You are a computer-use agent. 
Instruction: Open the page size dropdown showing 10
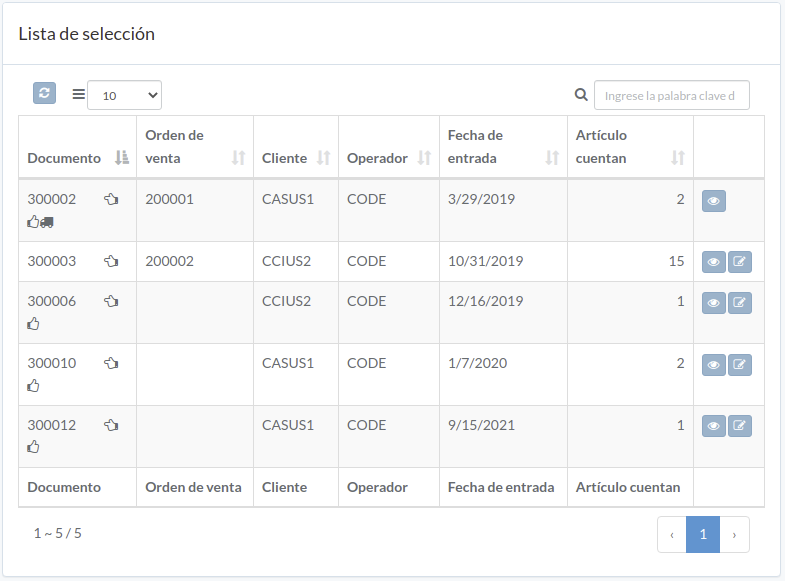[x=124, y=95]
